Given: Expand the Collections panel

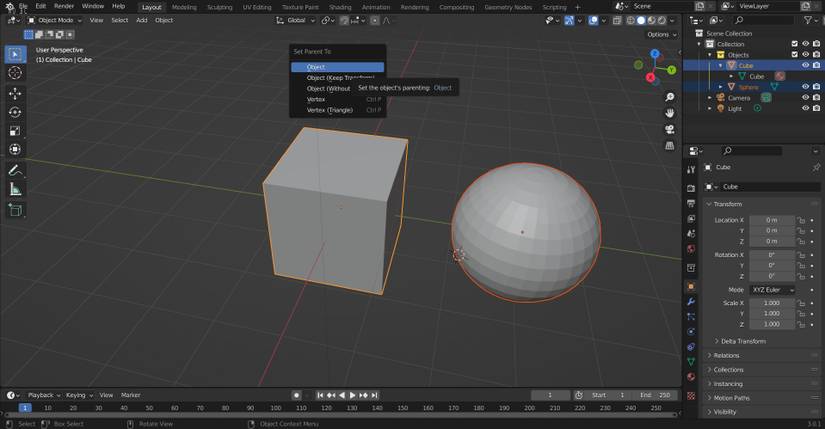Looking at the screenshot, I should (x=728, y=370).
